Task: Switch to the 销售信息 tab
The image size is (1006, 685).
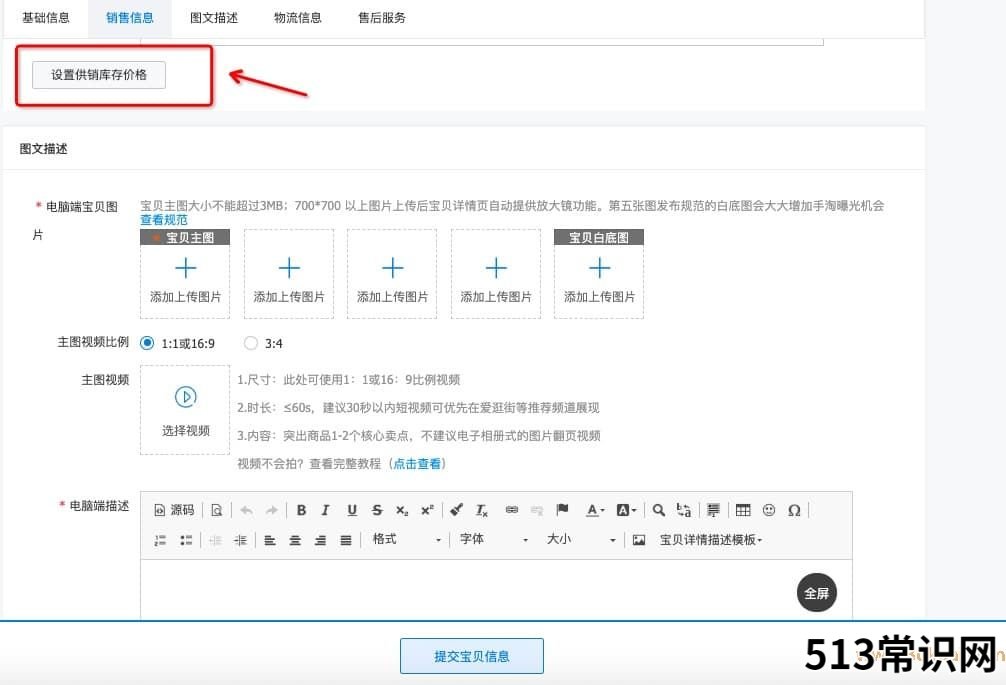Action: [130, 18]
